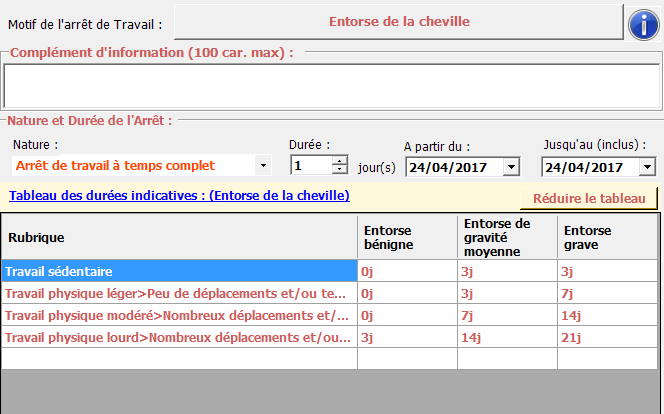Click the 'Entorse de gravité moyenne' column header

[x=506, y=237]
